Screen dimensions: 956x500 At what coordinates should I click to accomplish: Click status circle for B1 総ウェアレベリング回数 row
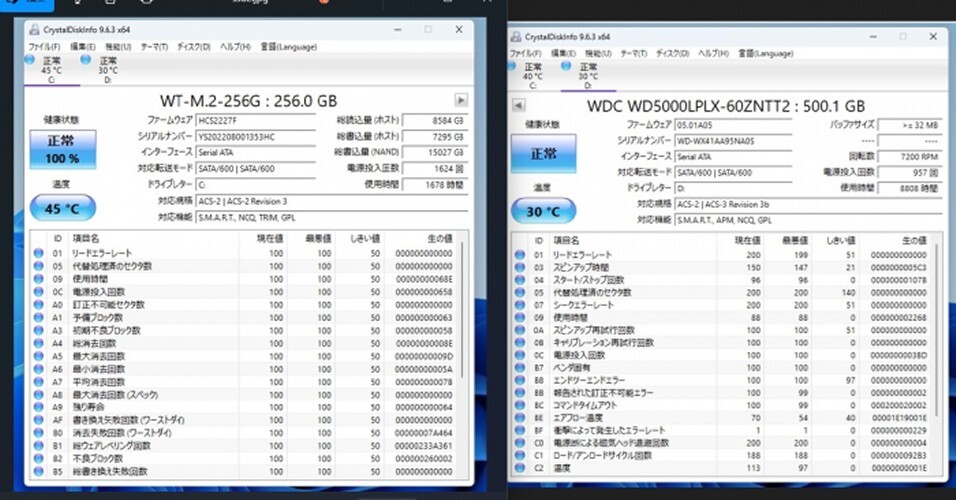point(38,446)
